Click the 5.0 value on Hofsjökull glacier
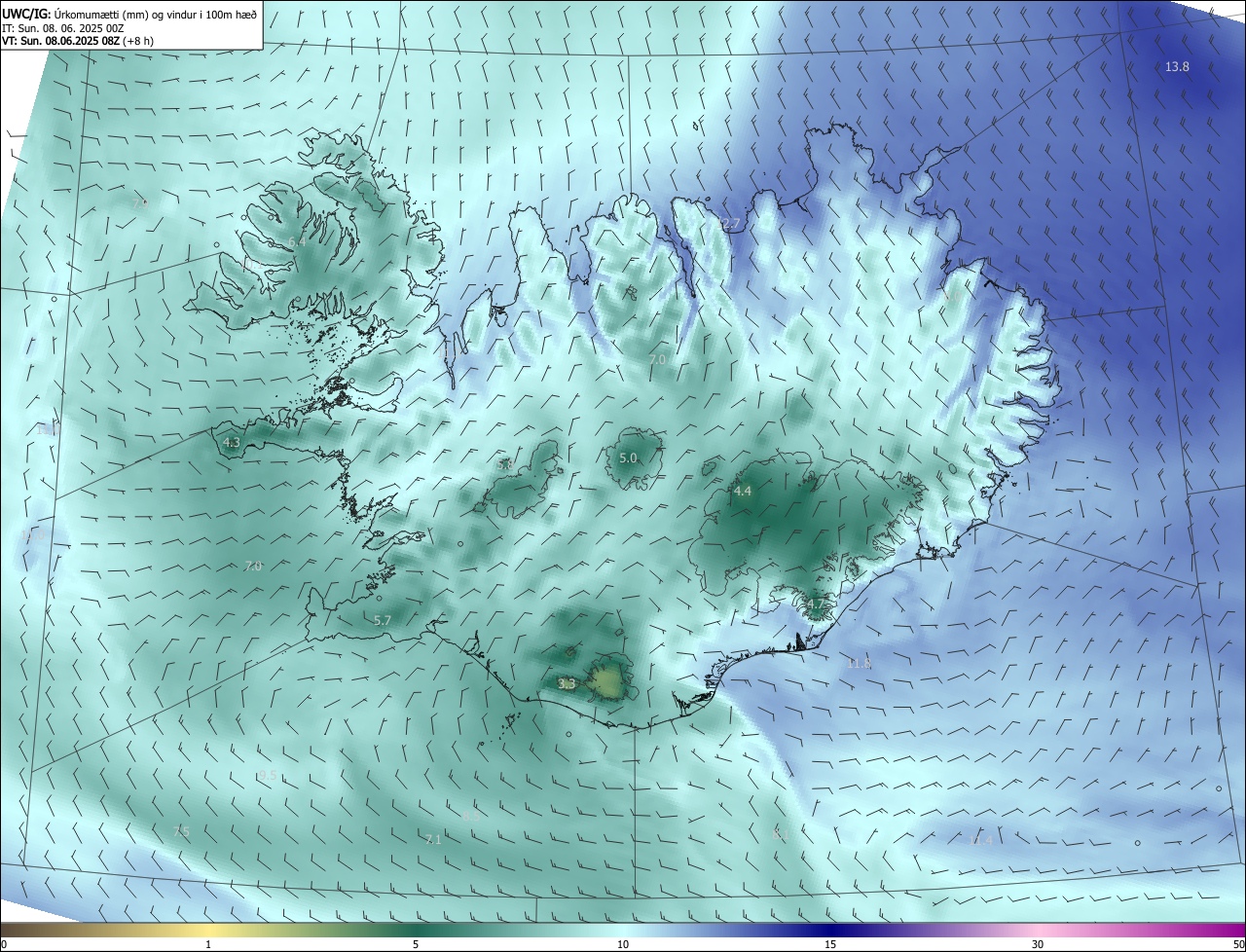This screenshot has width=1246, height=952. pyautogui.click(x=628, y=458)
